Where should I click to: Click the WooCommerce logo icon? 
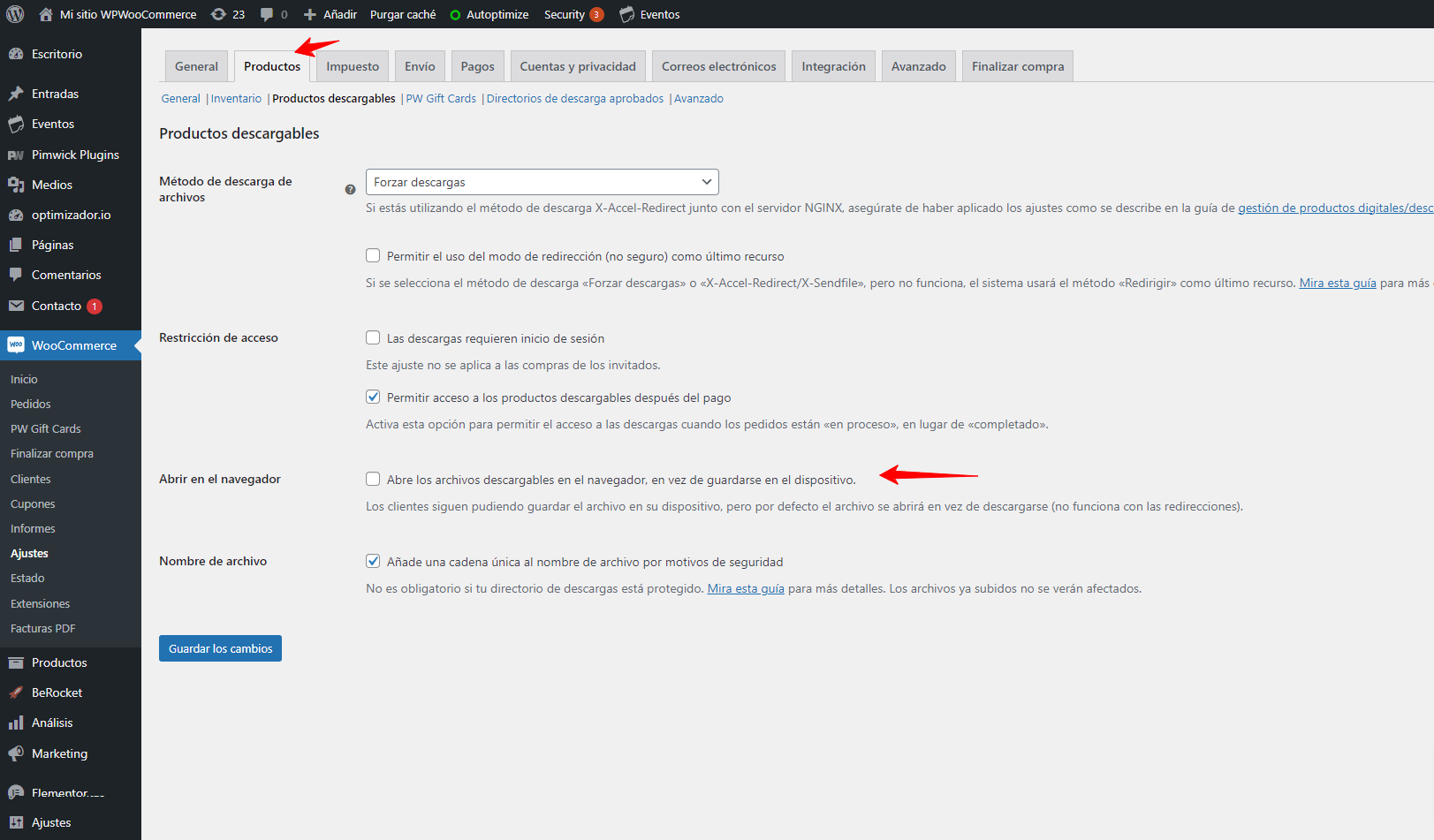coord(16,345)
